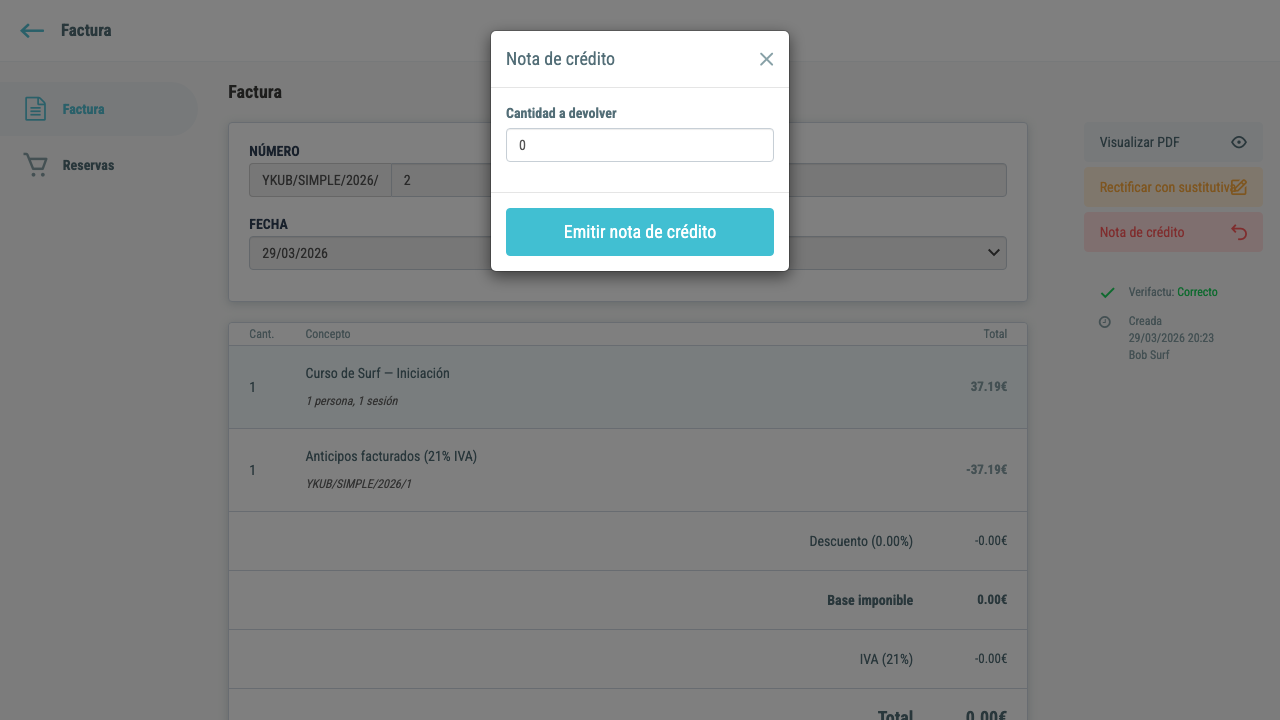The width and height of the screenshot is (1280, 720).
Task: Focus the Cantidad a devolver input
Action: point(640,145)
